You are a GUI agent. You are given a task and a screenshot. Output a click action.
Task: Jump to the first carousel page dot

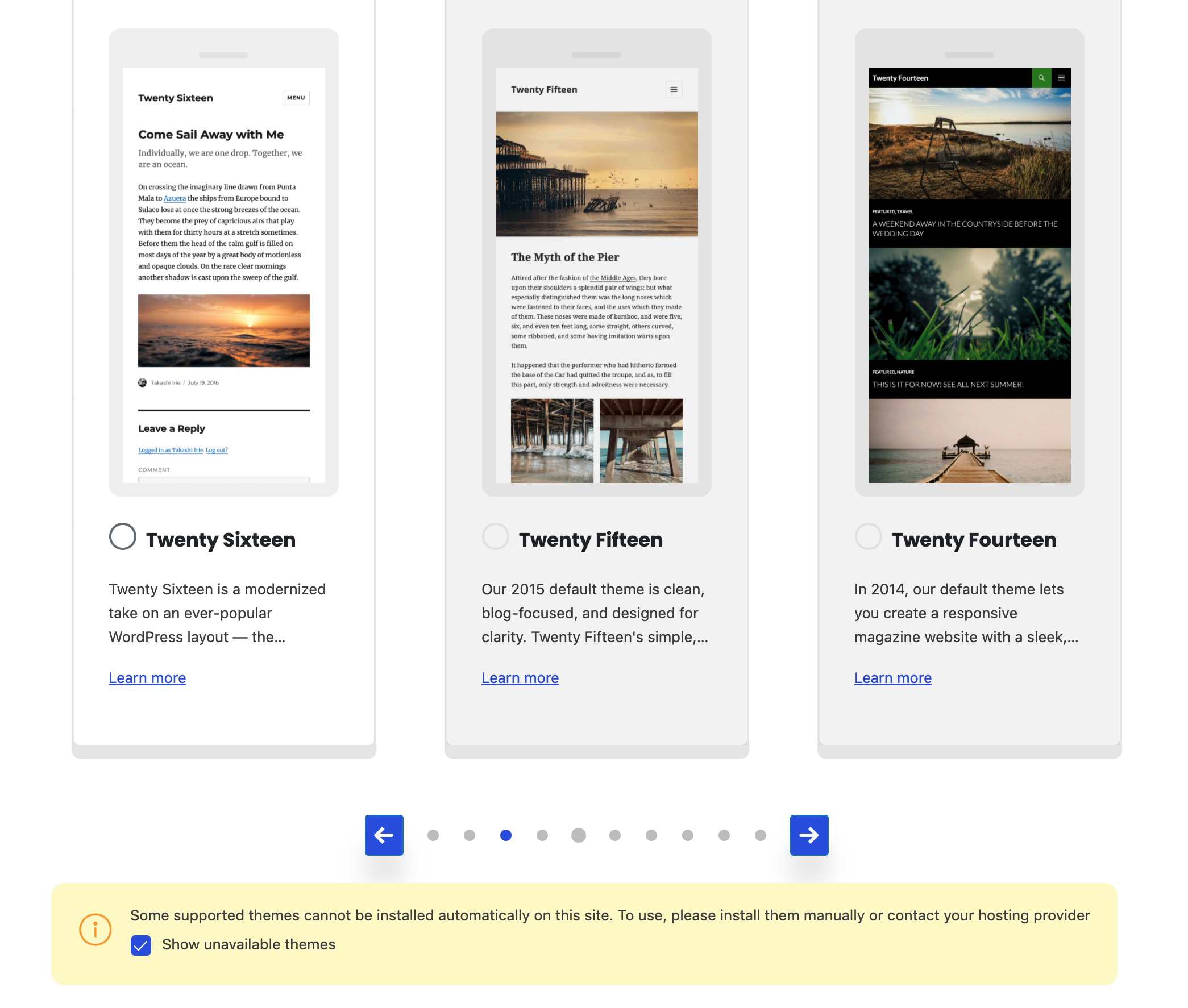tap(433, 835)
